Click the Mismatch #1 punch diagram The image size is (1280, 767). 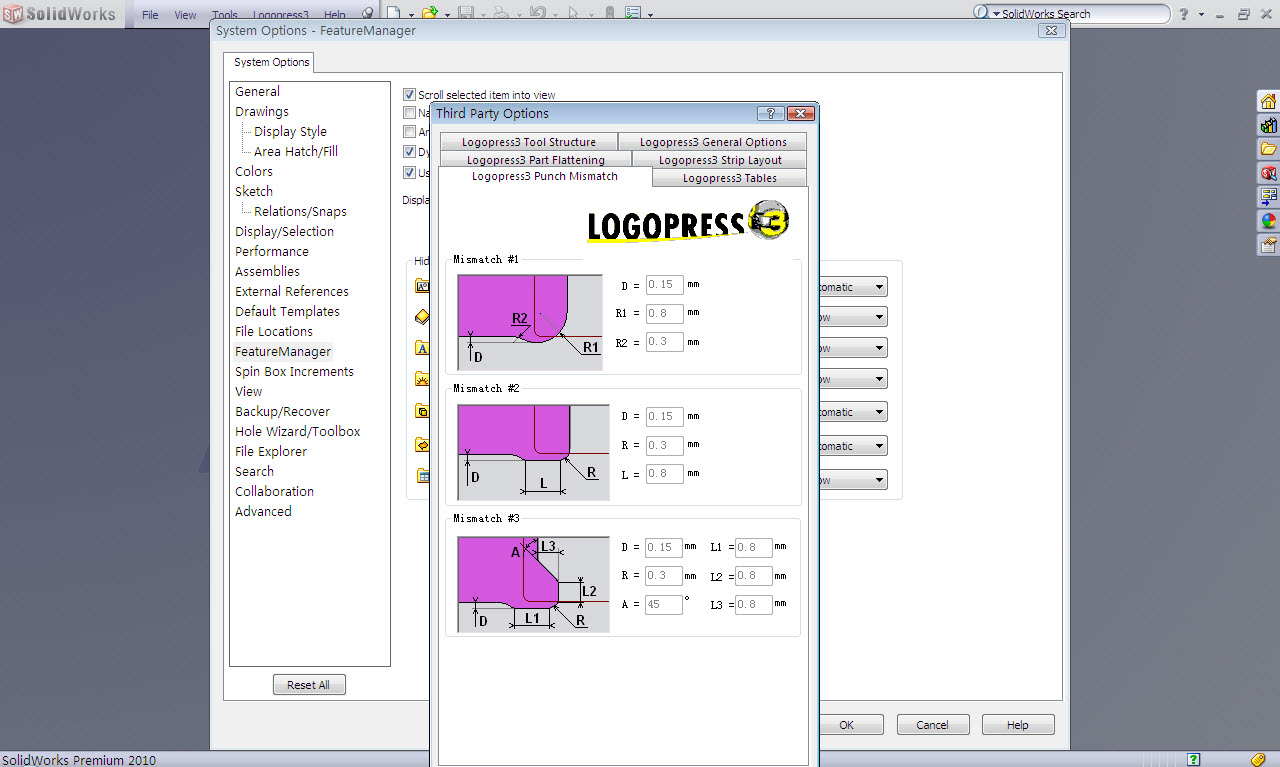[530, 322]
